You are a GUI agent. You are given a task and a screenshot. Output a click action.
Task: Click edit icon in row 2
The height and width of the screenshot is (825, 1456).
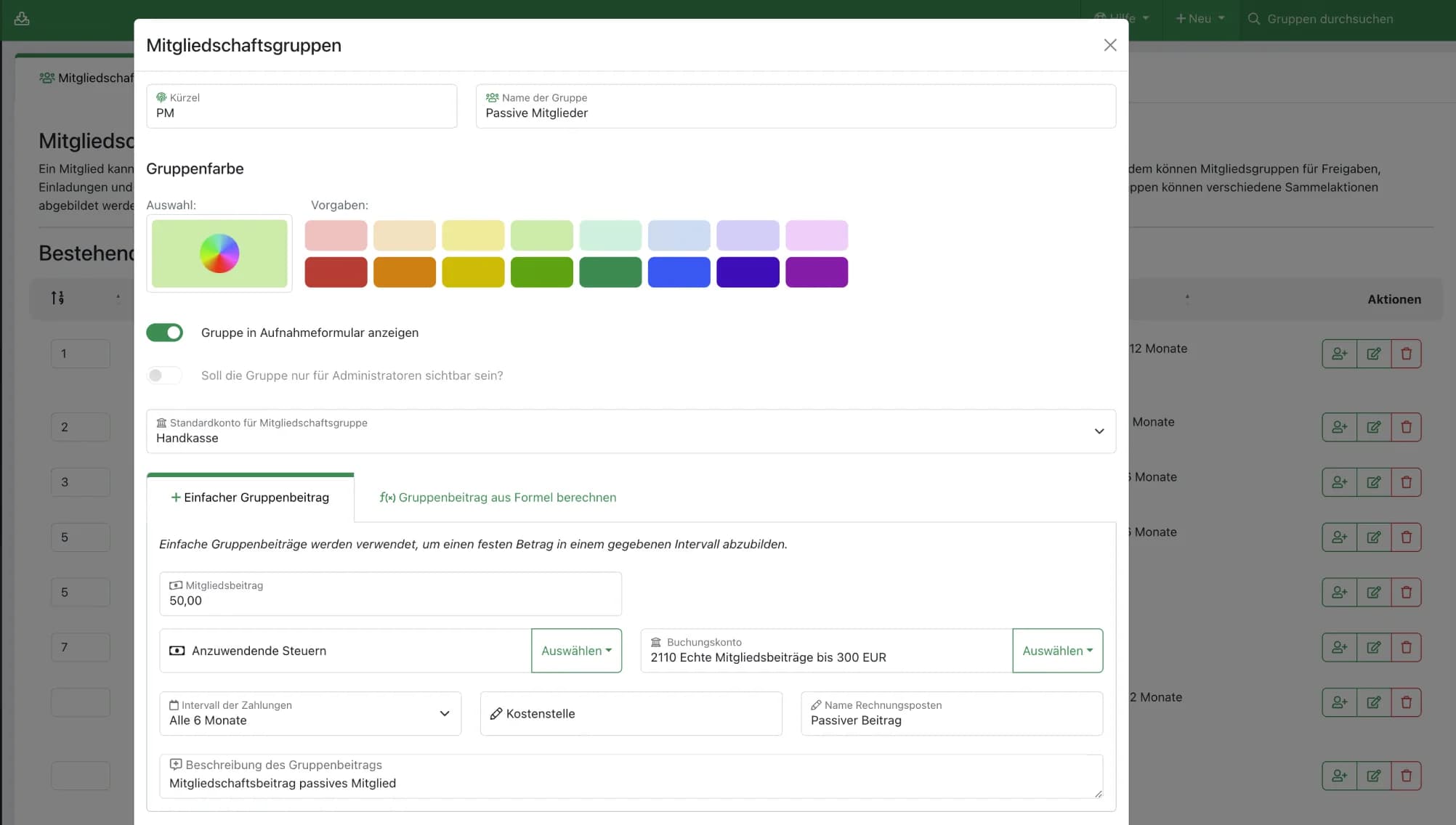point(1373,427)
